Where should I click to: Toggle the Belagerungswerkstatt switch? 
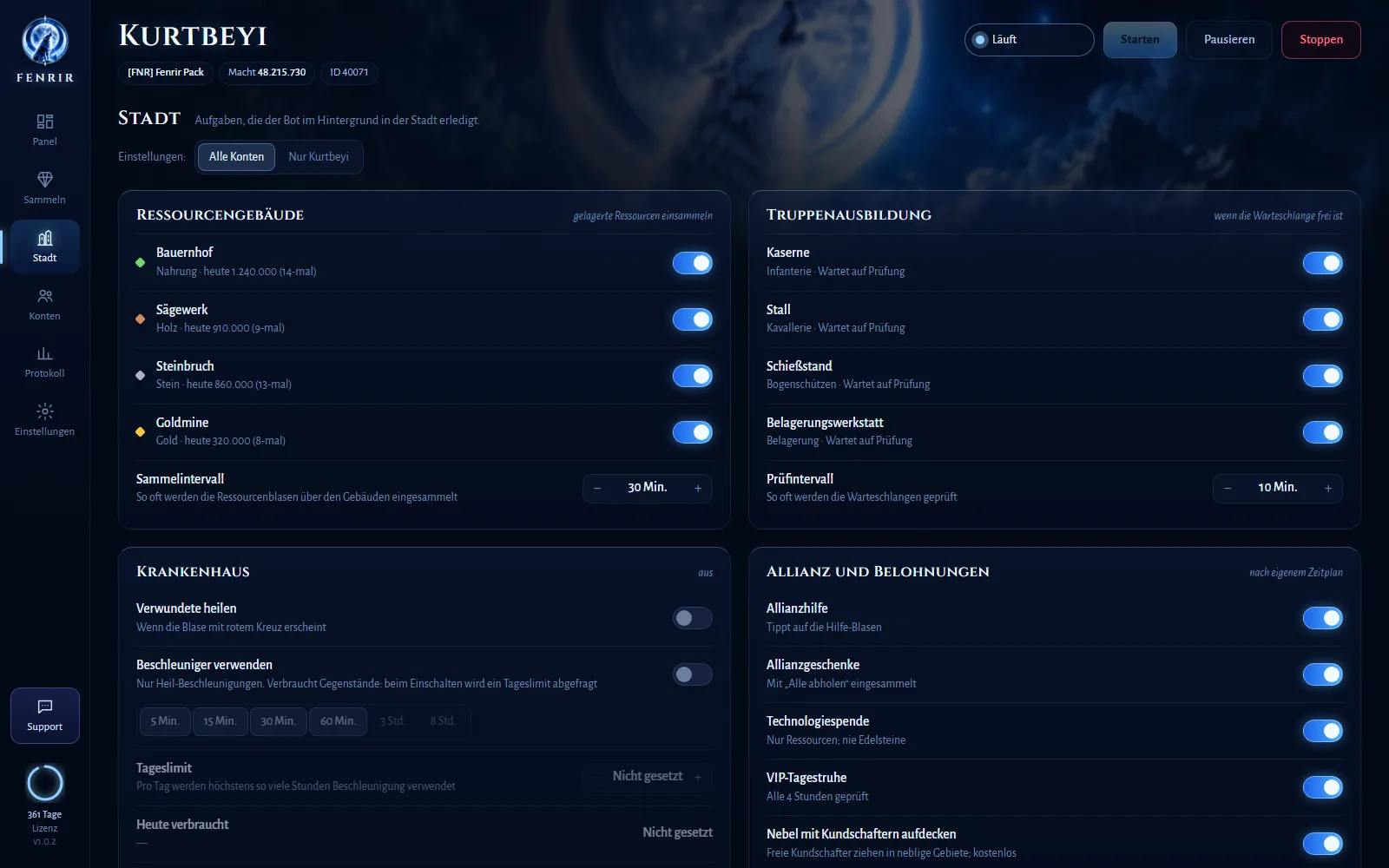click(1323, 432)
